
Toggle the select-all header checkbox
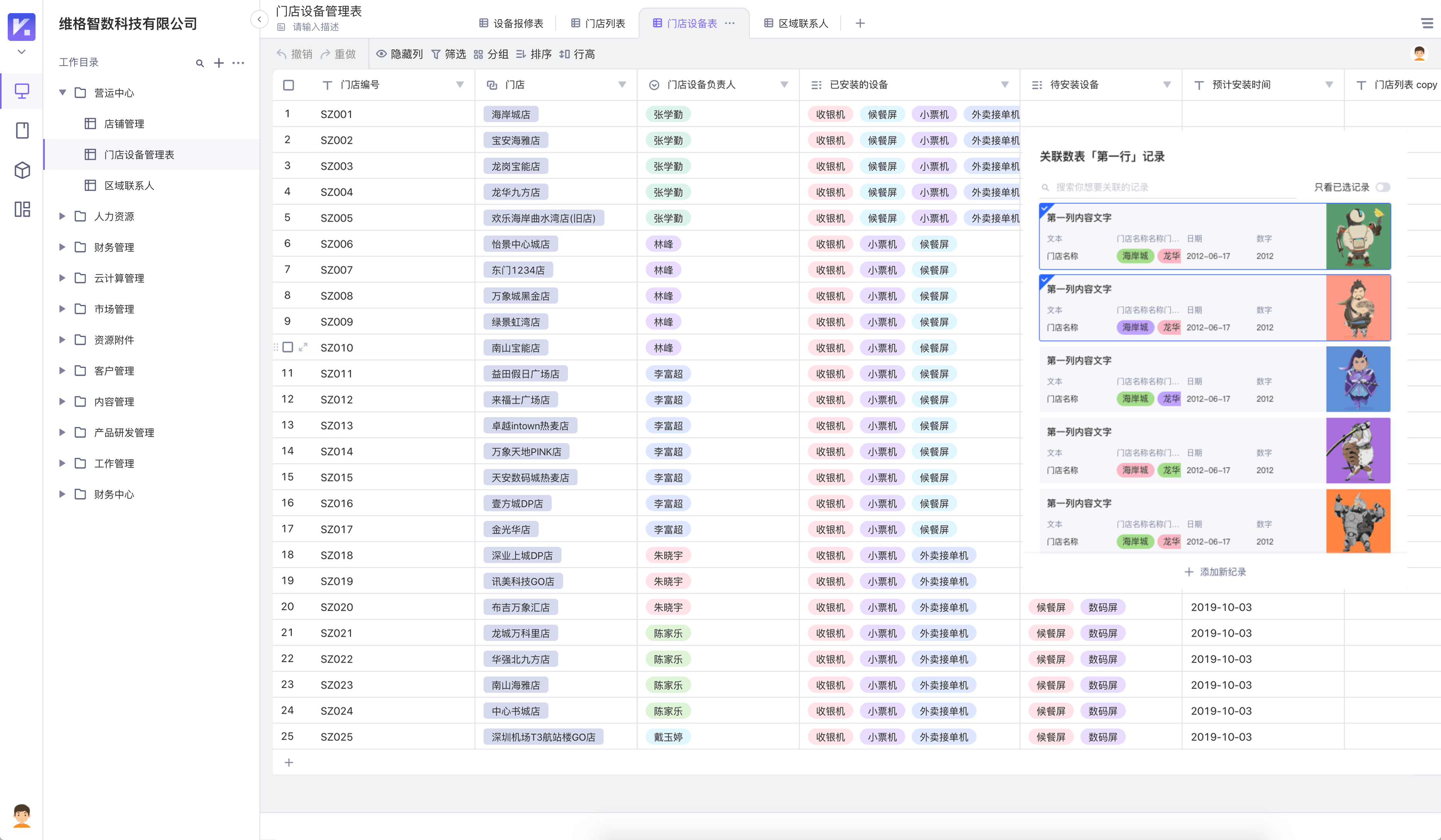288,85
